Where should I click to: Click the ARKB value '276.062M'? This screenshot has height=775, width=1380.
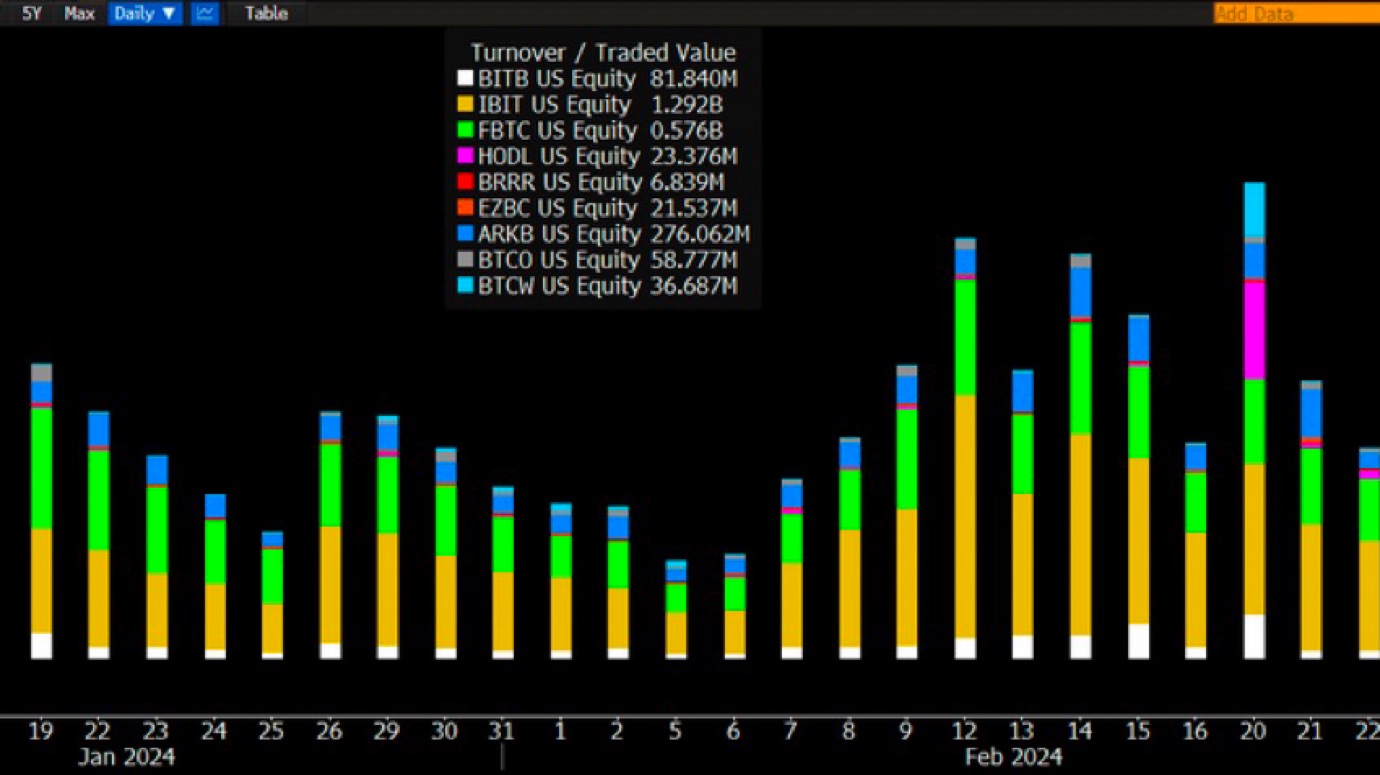(x=699, y=235)
